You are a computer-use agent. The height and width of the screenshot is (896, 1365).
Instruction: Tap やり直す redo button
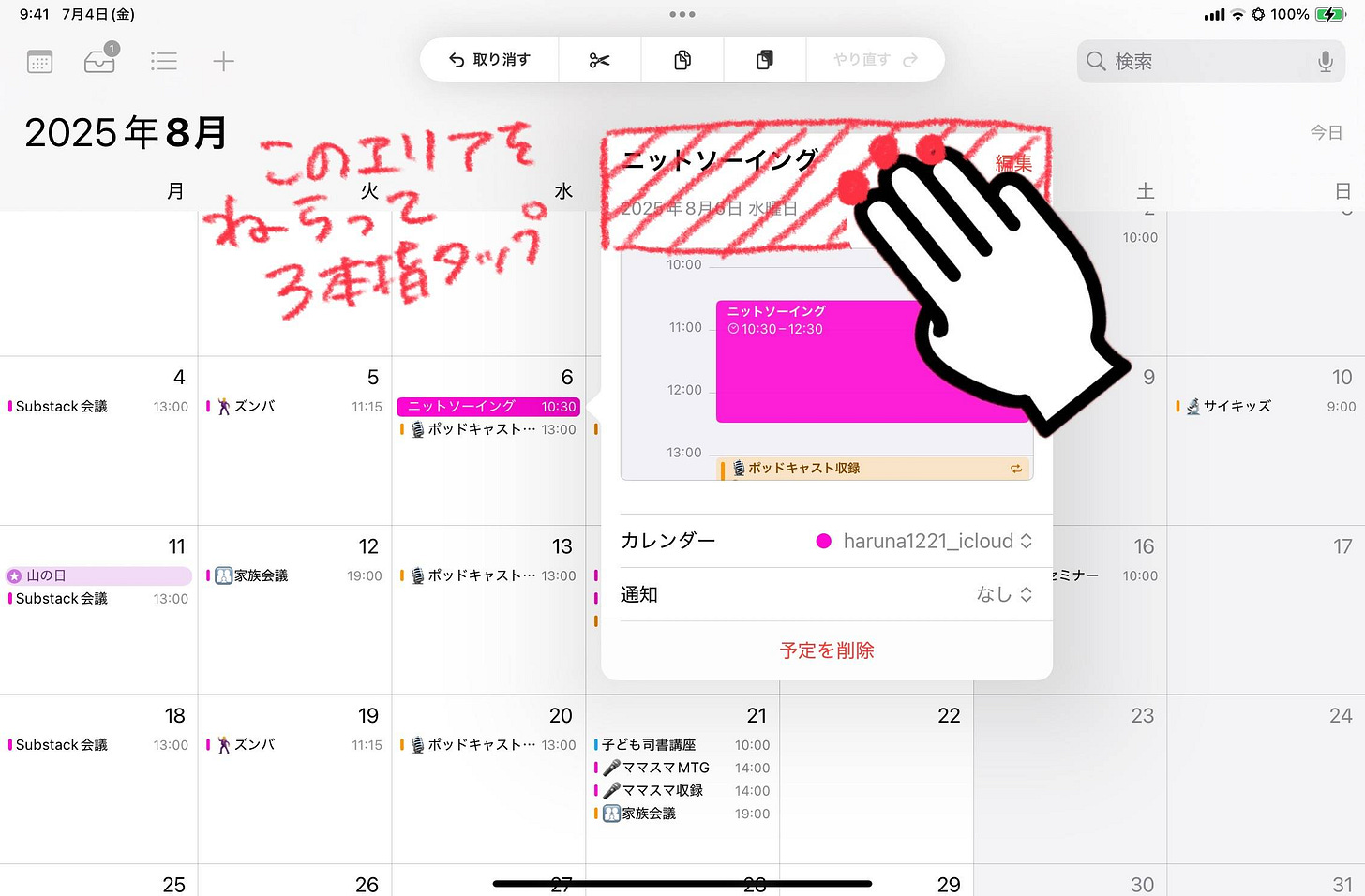coord(876,60)
